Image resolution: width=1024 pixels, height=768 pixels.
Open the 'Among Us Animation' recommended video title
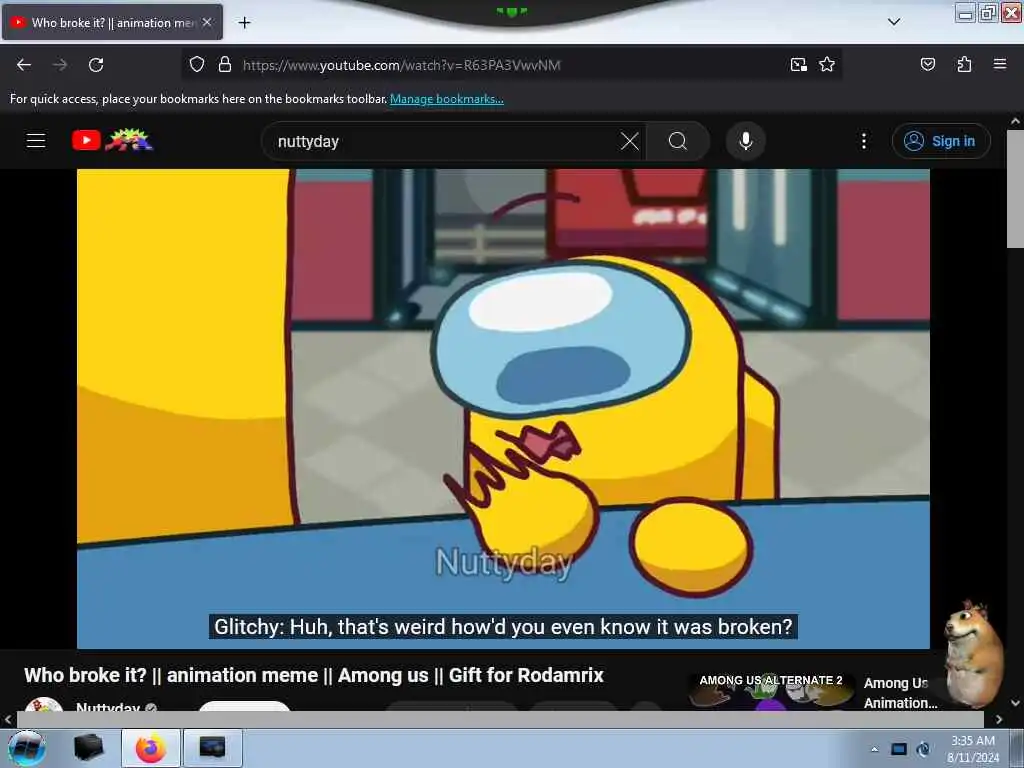pyautogui.click(x=899, y=693)
